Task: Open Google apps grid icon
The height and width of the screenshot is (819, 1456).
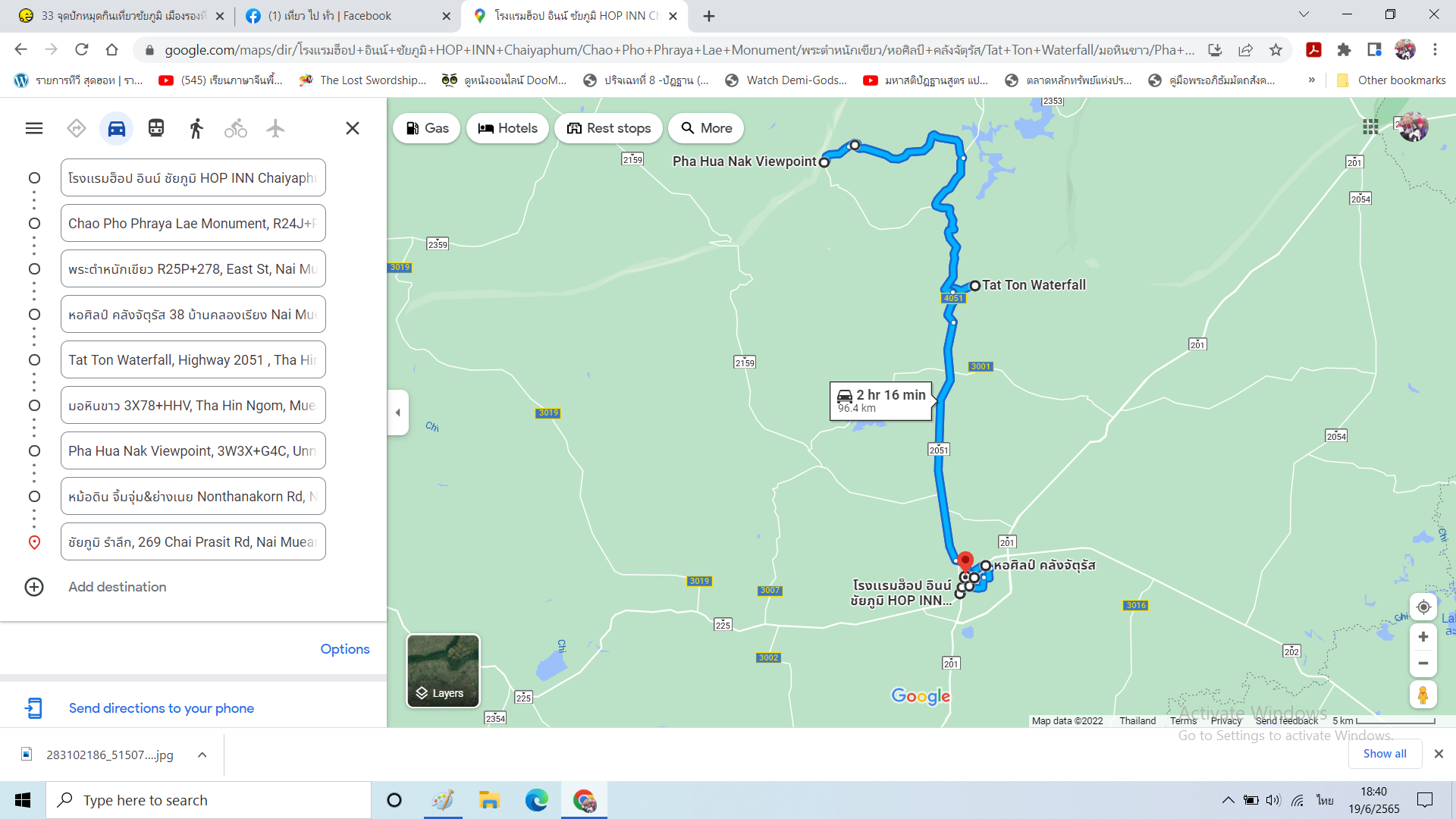Action: coord(1370,127)
